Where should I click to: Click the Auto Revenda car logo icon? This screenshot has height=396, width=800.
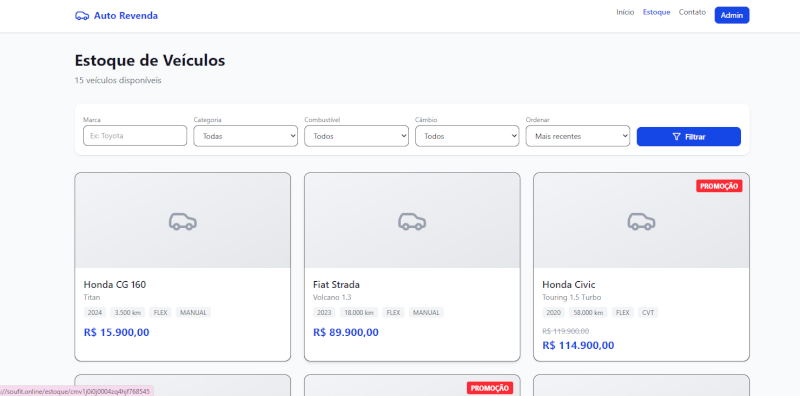pos(82,16)
